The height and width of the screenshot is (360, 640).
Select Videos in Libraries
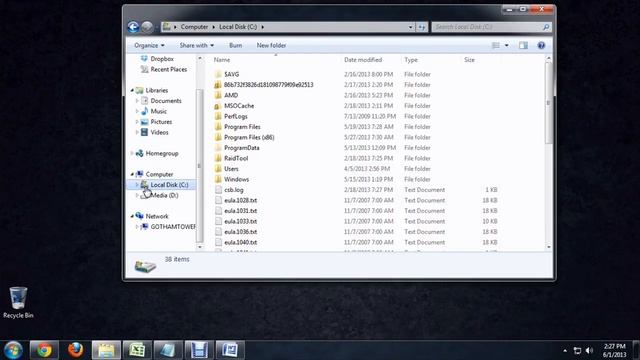(160, 132)
